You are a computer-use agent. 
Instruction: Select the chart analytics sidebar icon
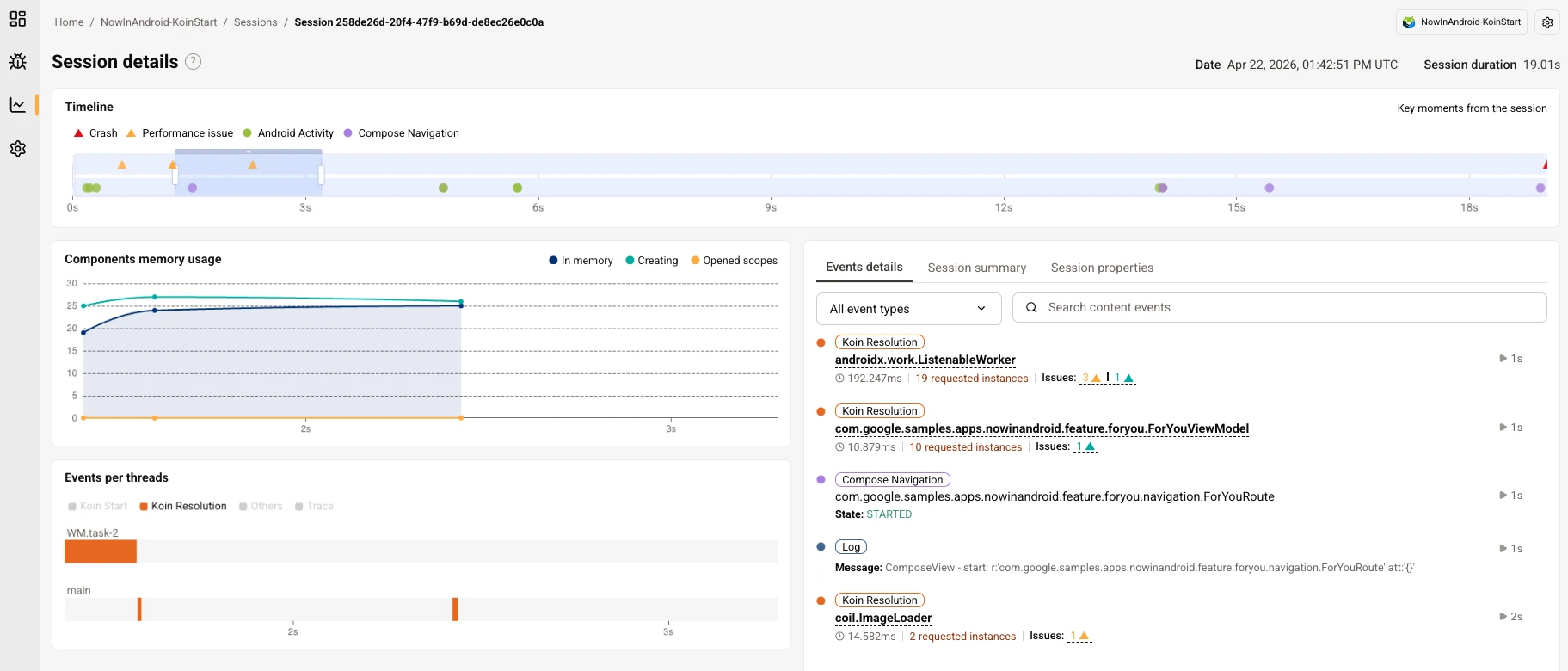point(18,105)
